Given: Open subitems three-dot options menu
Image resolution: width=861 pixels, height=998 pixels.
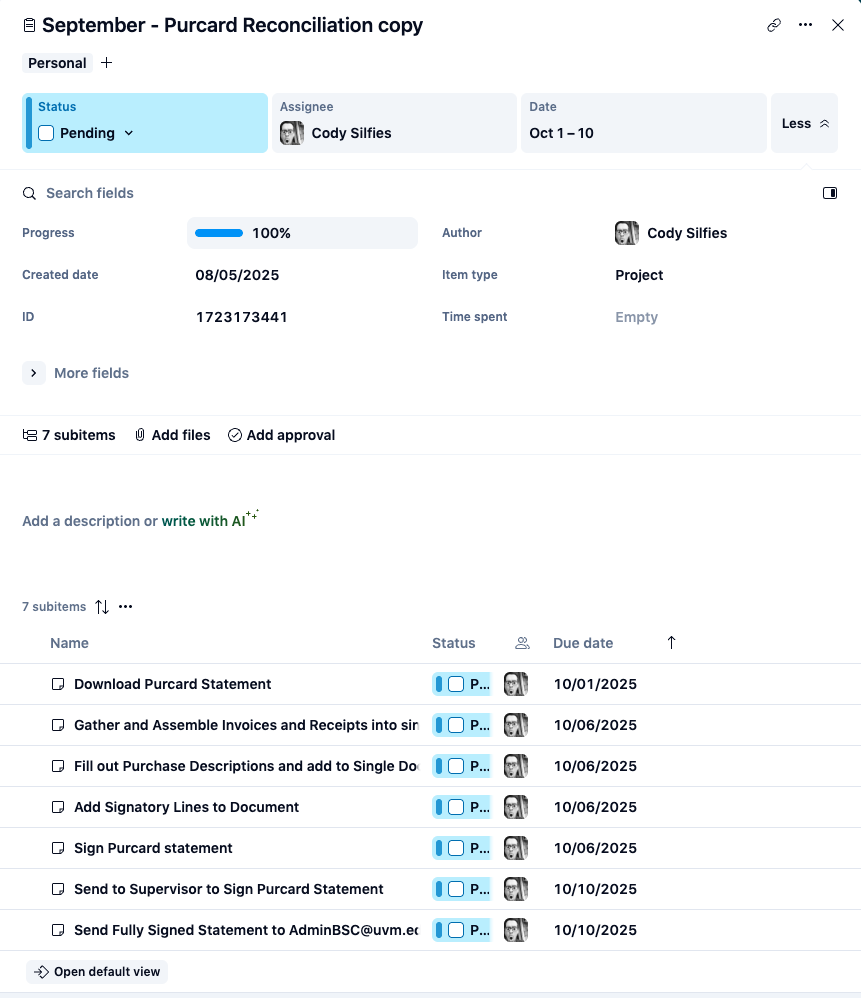Looking at the screenshot, I should (126, 607).
